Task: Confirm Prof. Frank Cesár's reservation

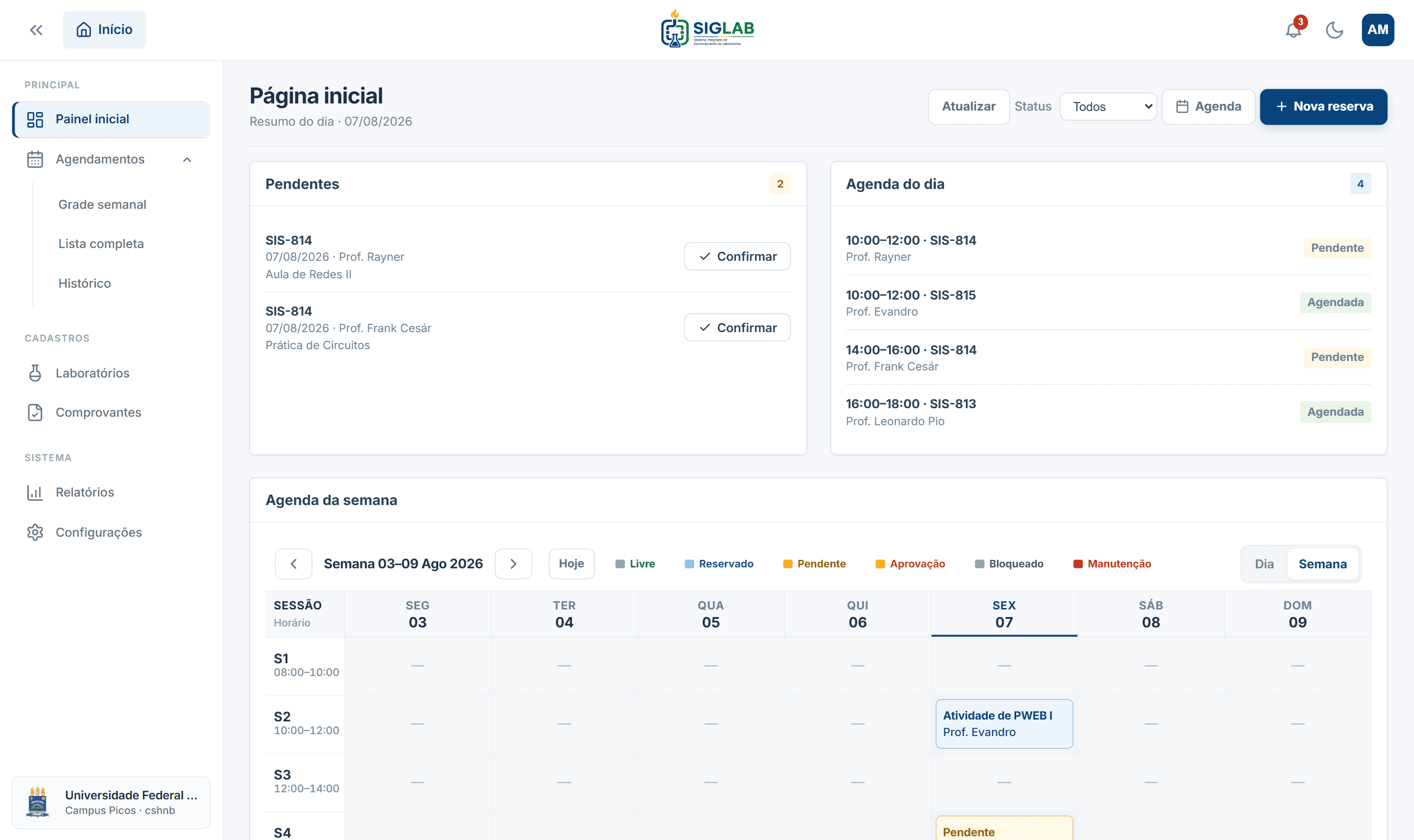Action: [x=737, y=328]
